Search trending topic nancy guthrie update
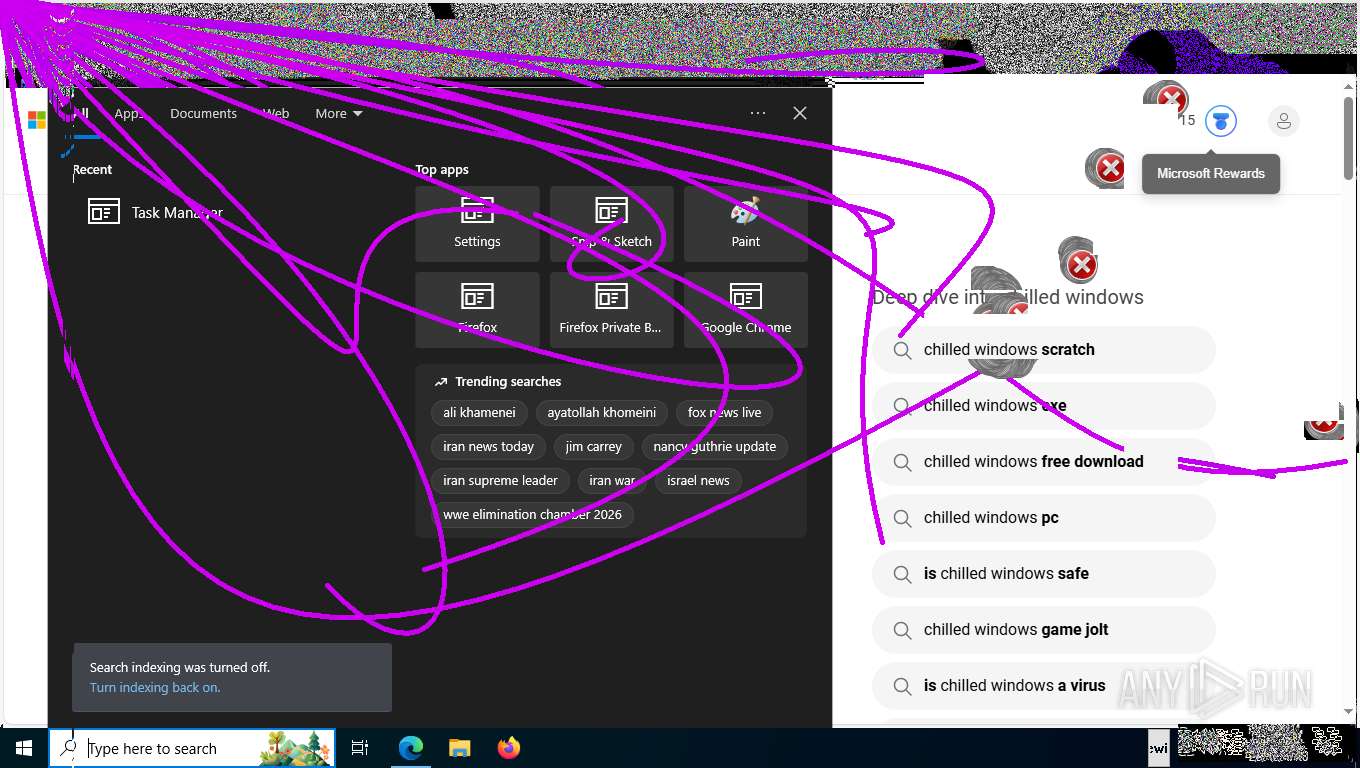Viewport: 1360px width, 768px height. pos(715,446)
